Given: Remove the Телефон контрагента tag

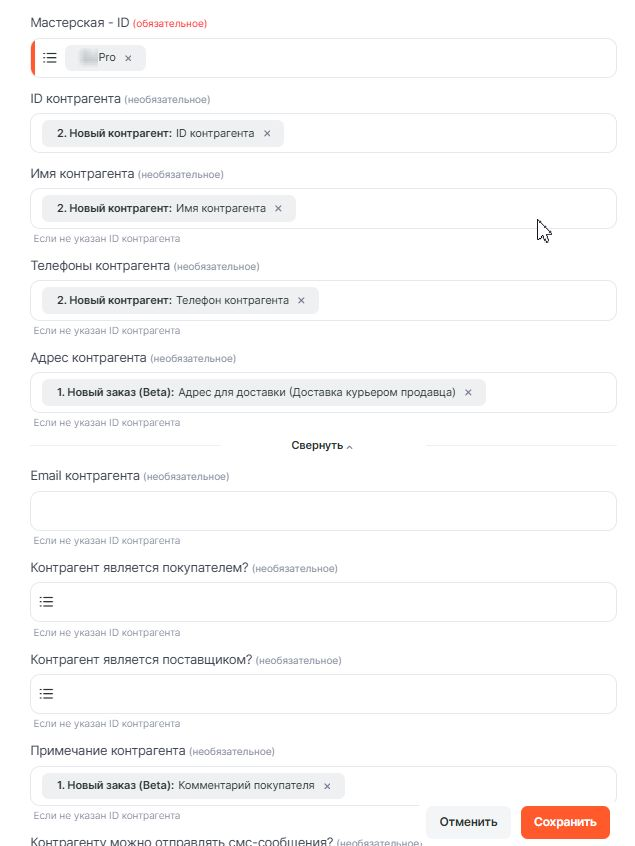Looking at the screenshot, I should [301, 300].
